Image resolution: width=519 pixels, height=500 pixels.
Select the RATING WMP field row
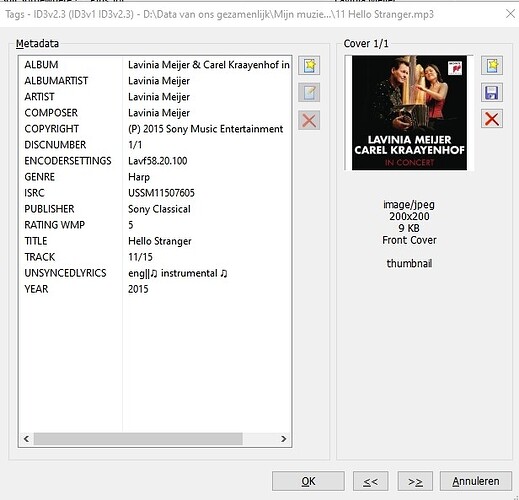point(155,225)
